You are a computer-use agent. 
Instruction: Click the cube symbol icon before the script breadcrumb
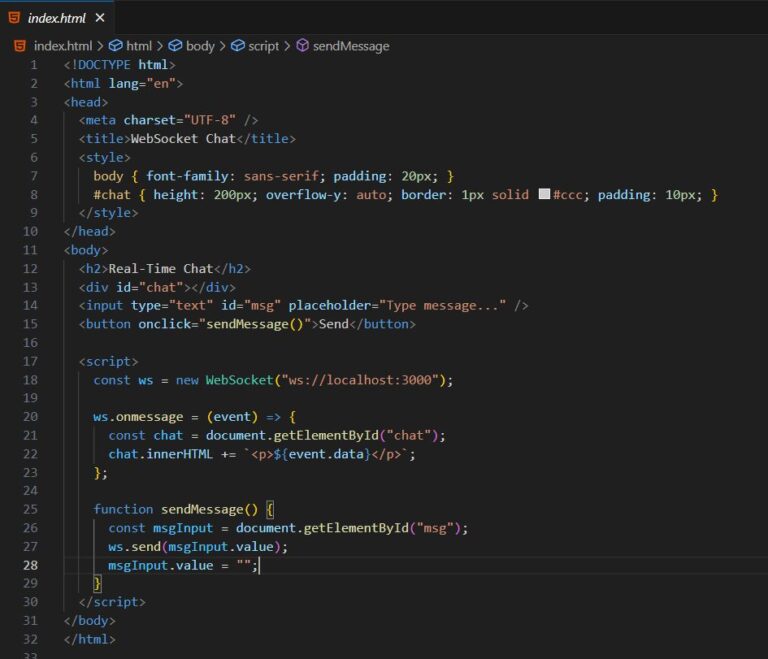click(238, 46)
